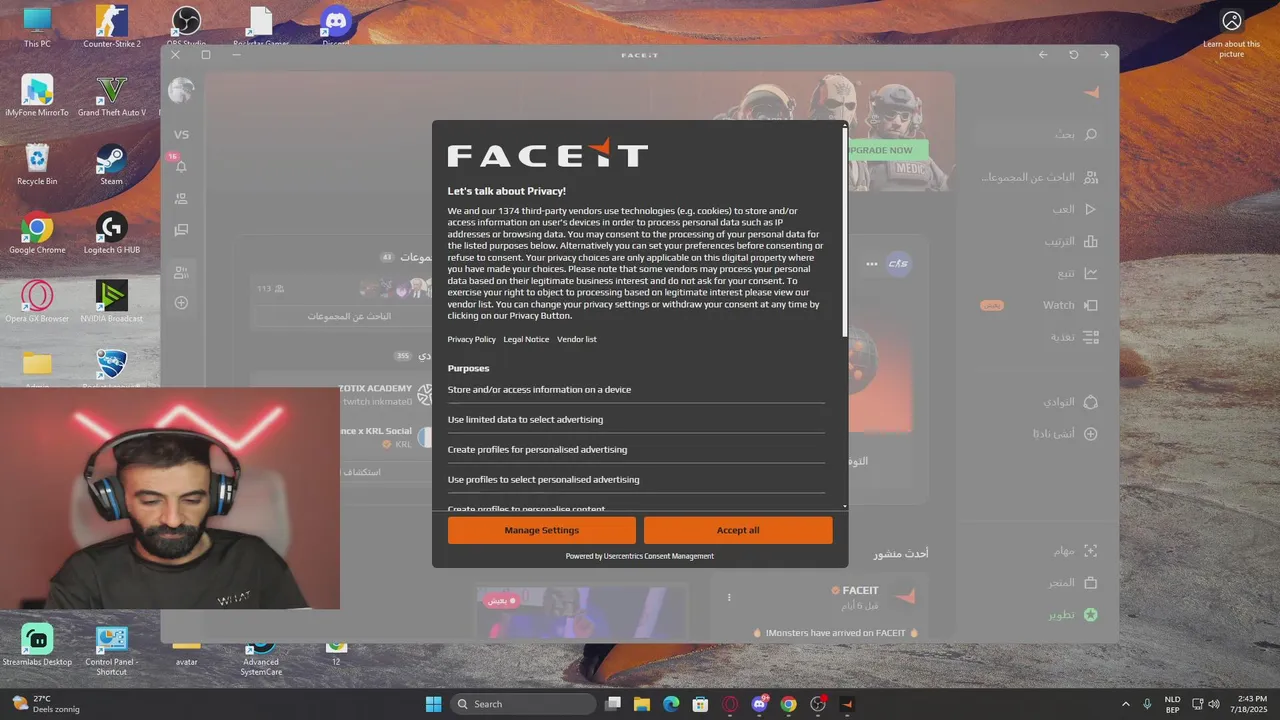The height and width of the screenshot is (720, 1280).
Task: Expand 'Store and/or access information on a device'
Action: coord(636,390)
